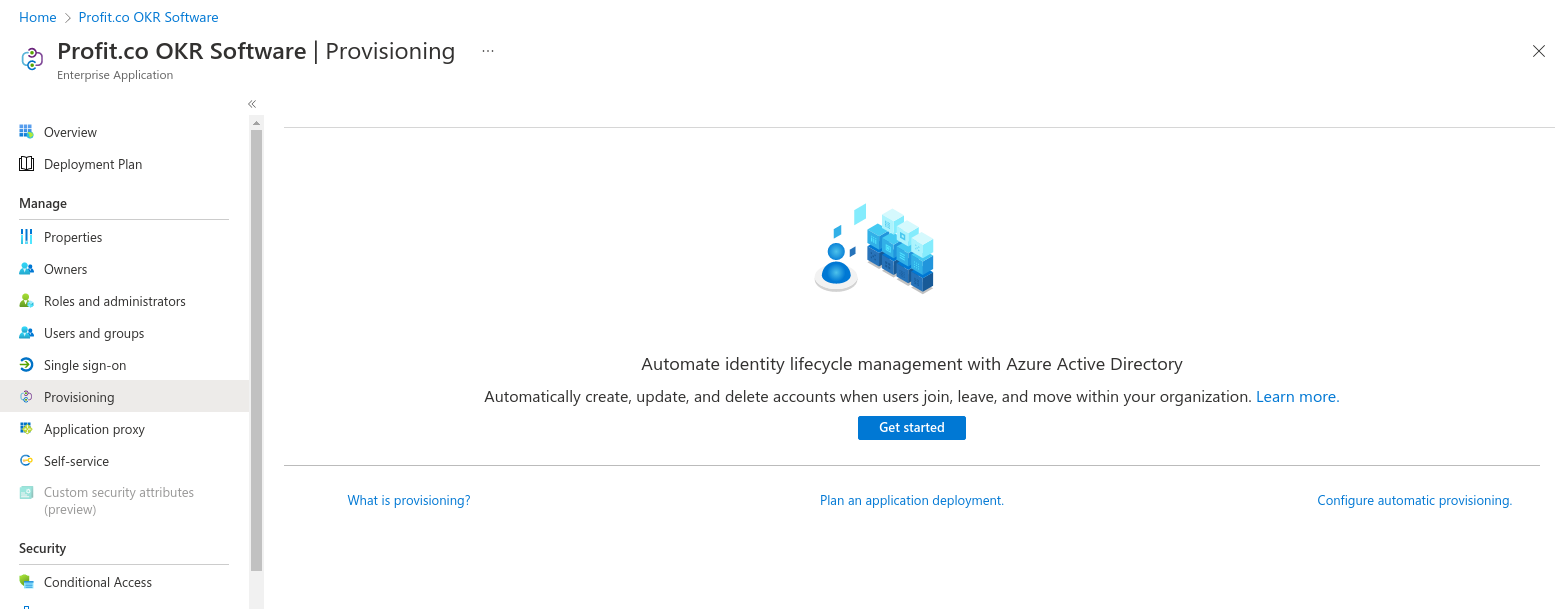
Task: Collapse the sidebar with double chevron
Action: coord(252,104)
